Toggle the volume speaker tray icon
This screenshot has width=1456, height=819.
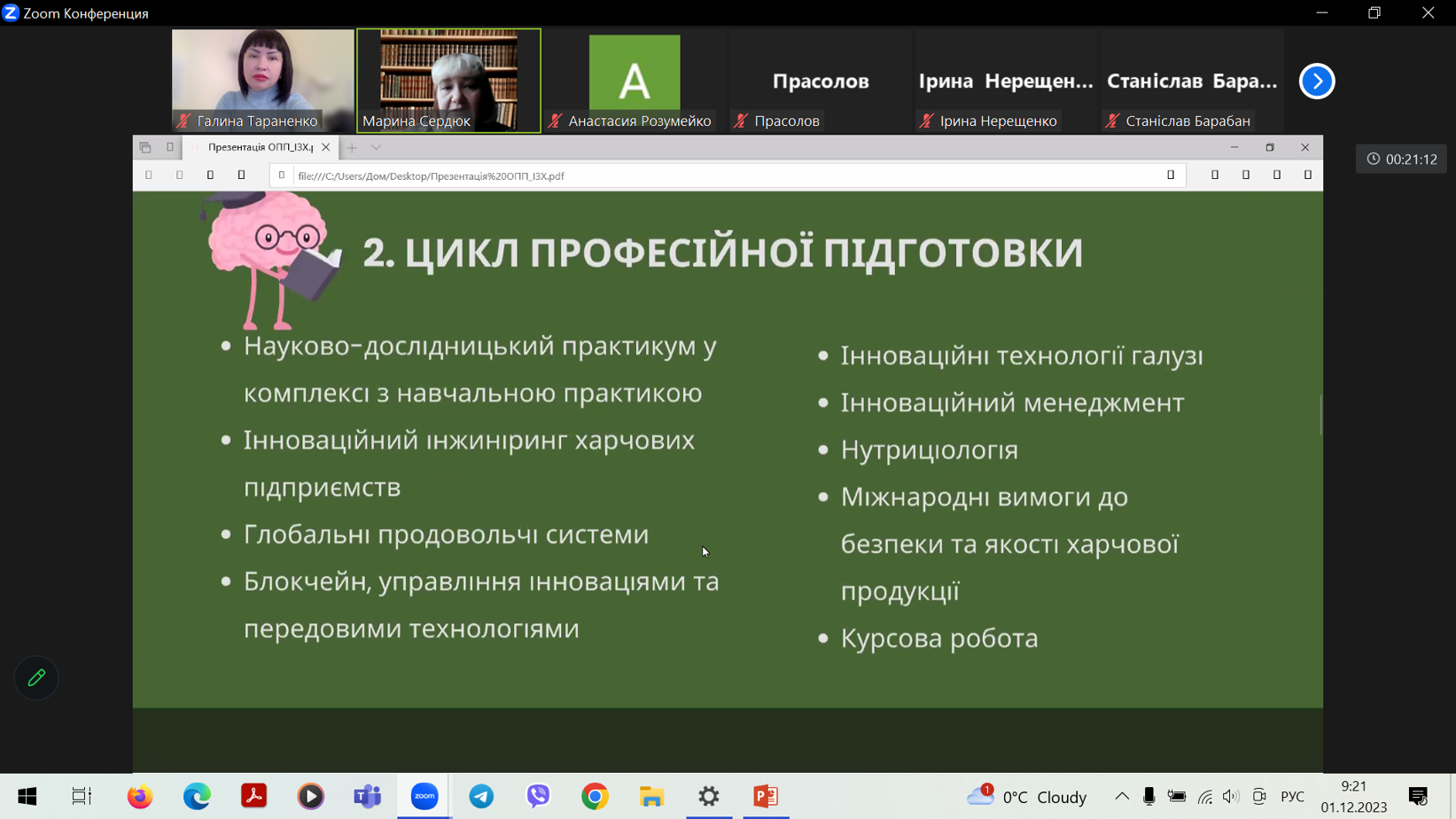point(1231,797)
